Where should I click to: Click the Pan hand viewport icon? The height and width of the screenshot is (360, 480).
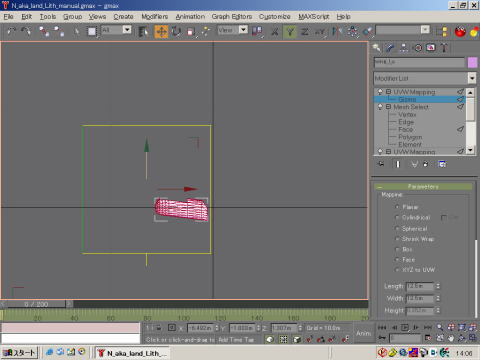tap(451, 338)
